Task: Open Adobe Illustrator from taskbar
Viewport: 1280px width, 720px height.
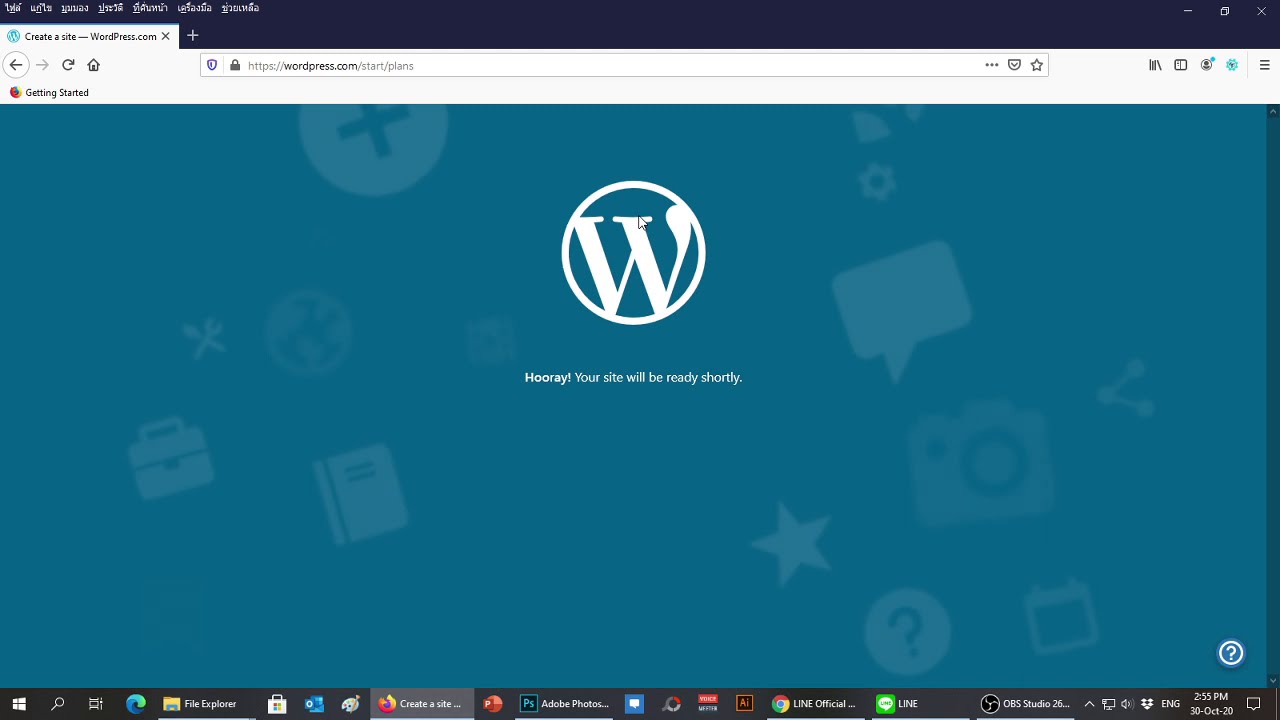Action: click(x=744, y=704)
